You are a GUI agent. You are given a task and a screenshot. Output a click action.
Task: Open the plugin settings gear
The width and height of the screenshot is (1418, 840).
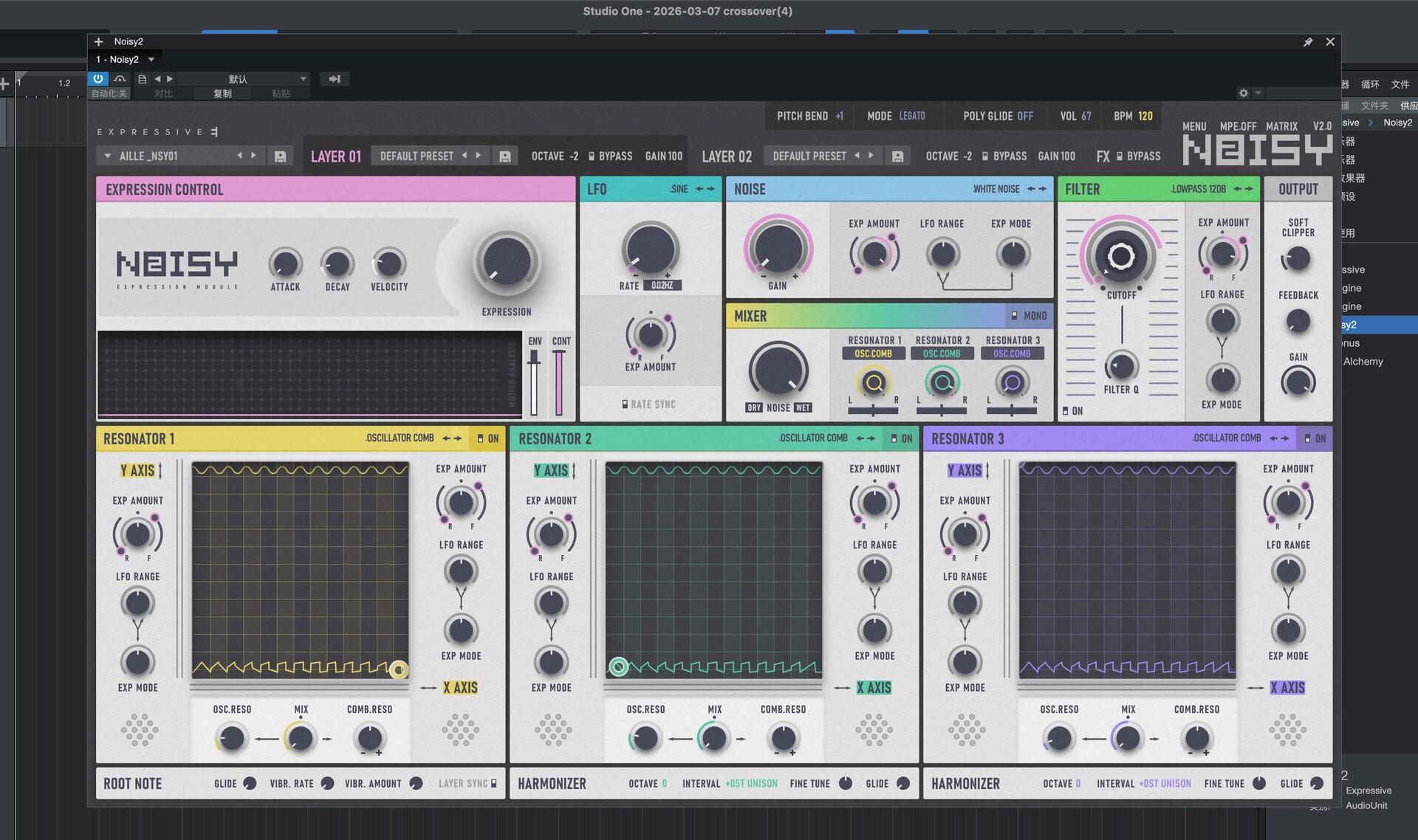1244,93
